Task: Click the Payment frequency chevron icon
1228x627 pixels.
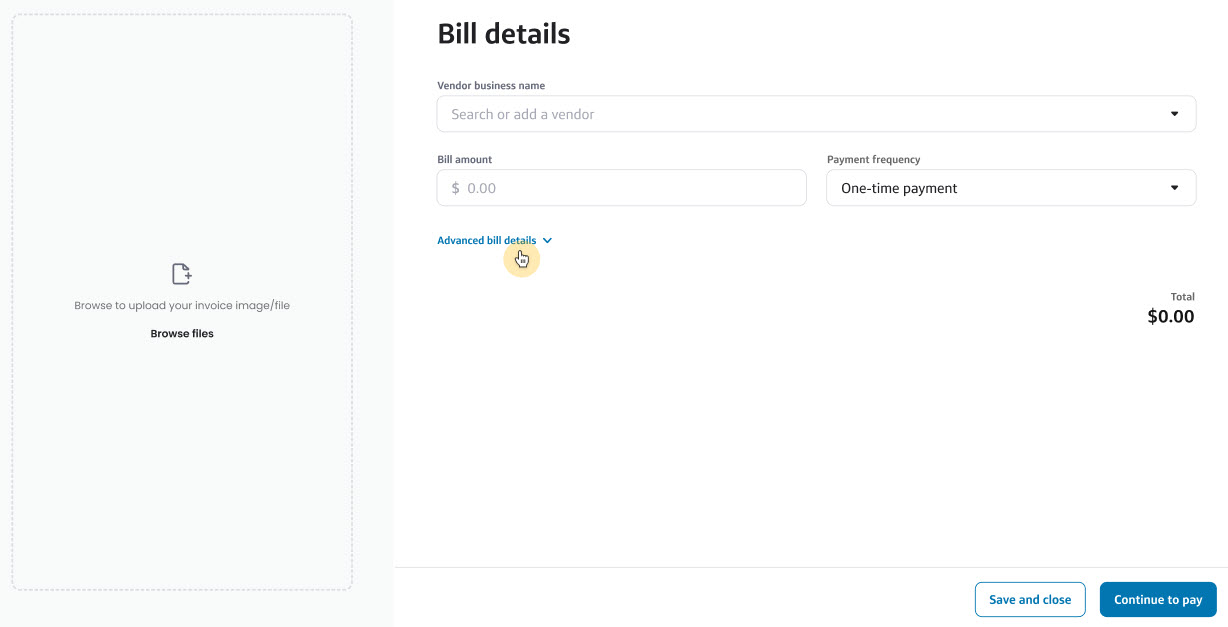Action: (1174, 187)
